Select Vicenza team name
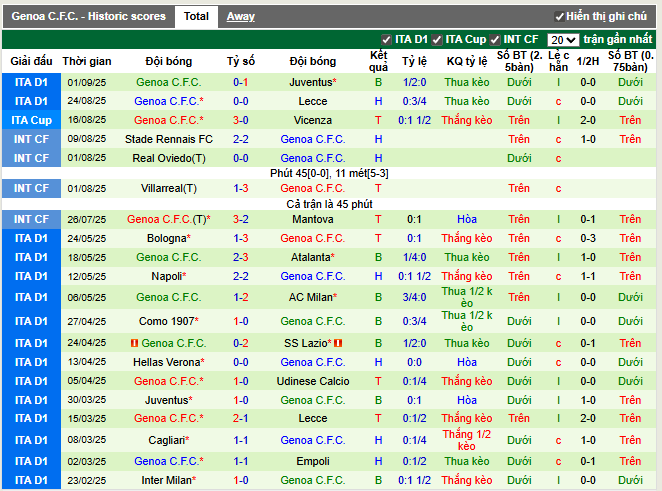Screen dimensions: 662x491 (313, 120)
